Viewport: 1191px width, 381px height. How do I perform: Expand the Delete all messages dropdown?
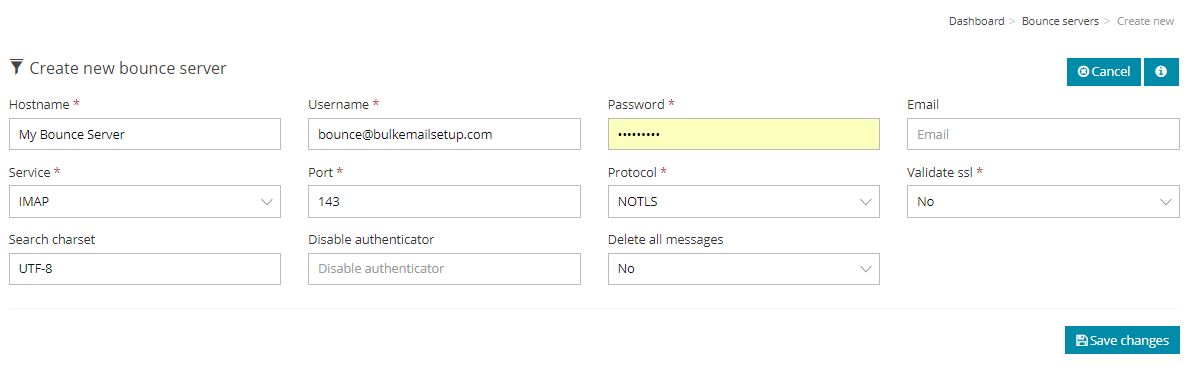click(x=744, y=269)
